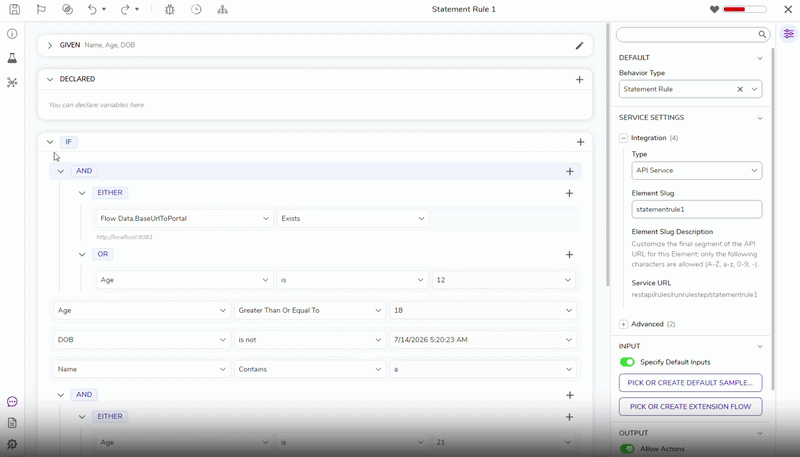Click plus icon on first EITHER row

[569, 193]
